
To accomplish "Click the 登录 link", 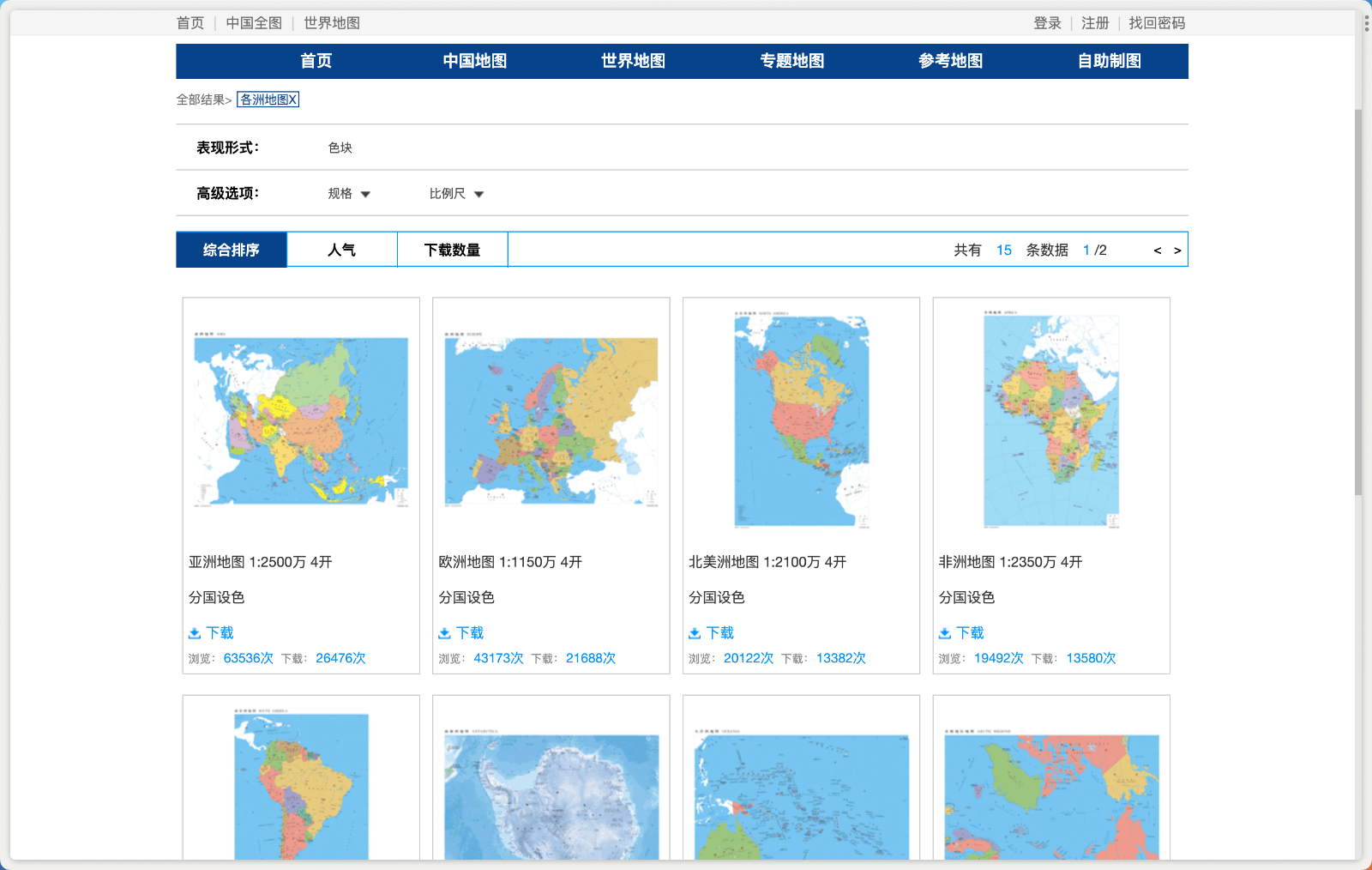I will [x=1045, y=23].
